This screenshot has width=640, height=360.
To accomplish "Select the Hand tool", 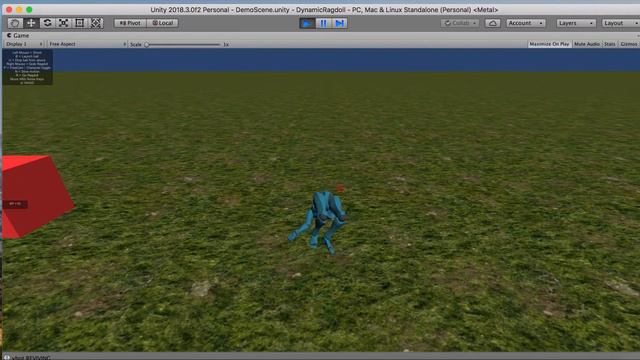I will point(15,23).
